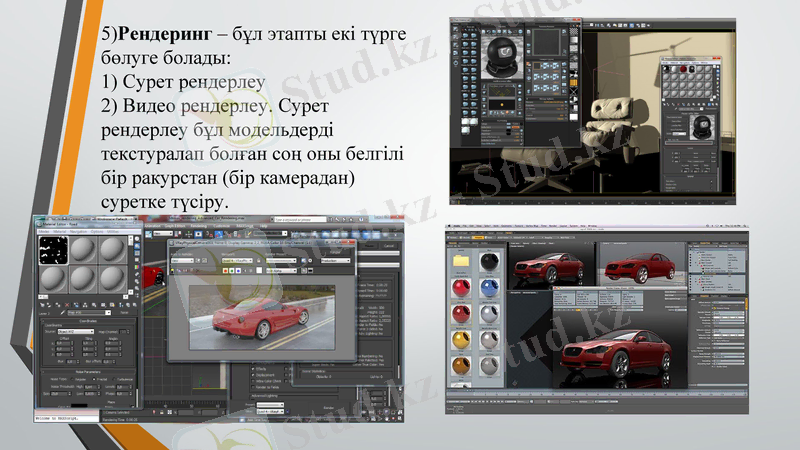Screen dimensions: 800x450
Task: Open the Area to Render dropdown in frame buffer
Action: pyautogui.click(x=182, y=261)
